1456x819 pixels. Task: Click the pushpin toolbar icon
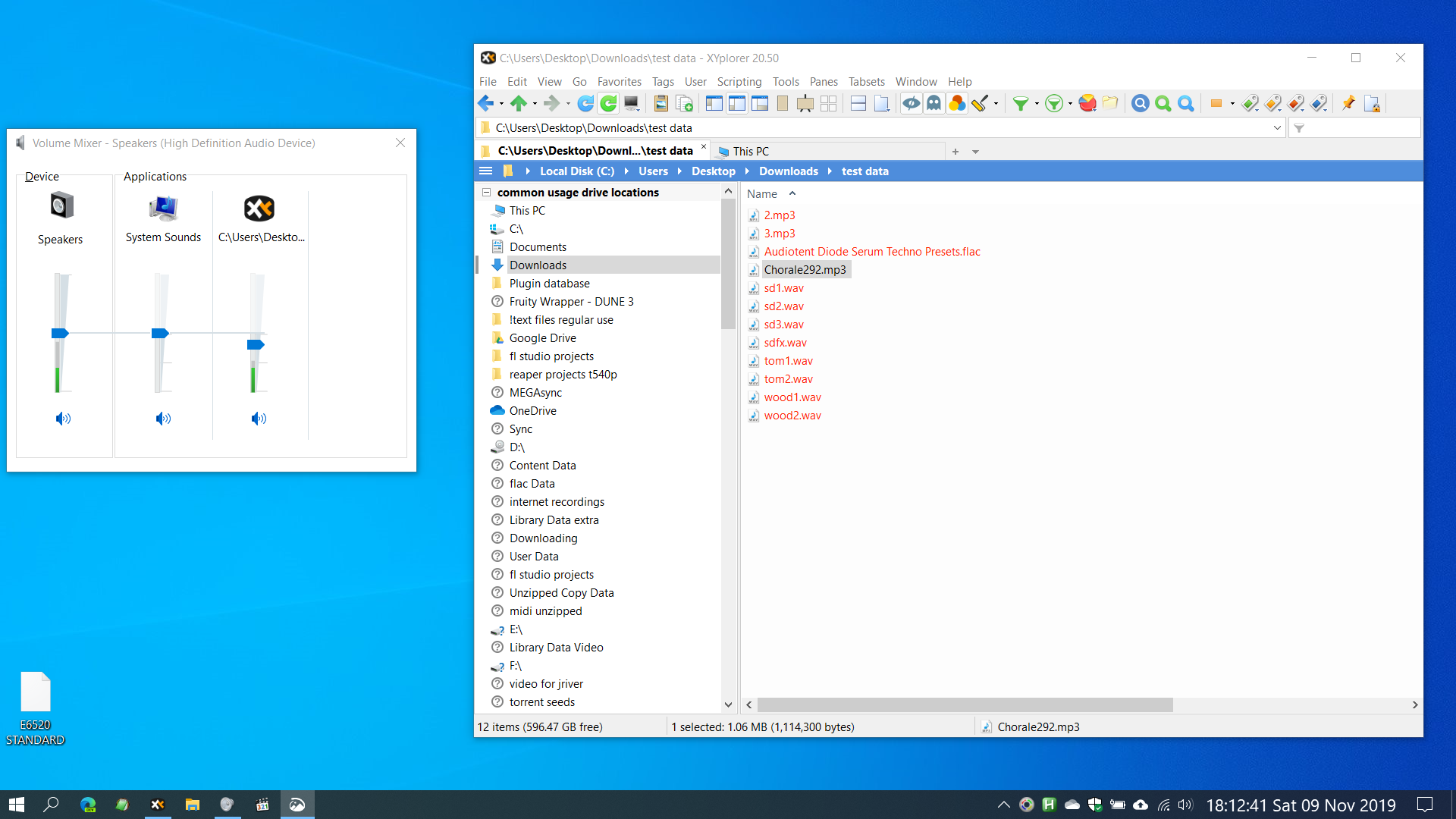coord(1348,103)
